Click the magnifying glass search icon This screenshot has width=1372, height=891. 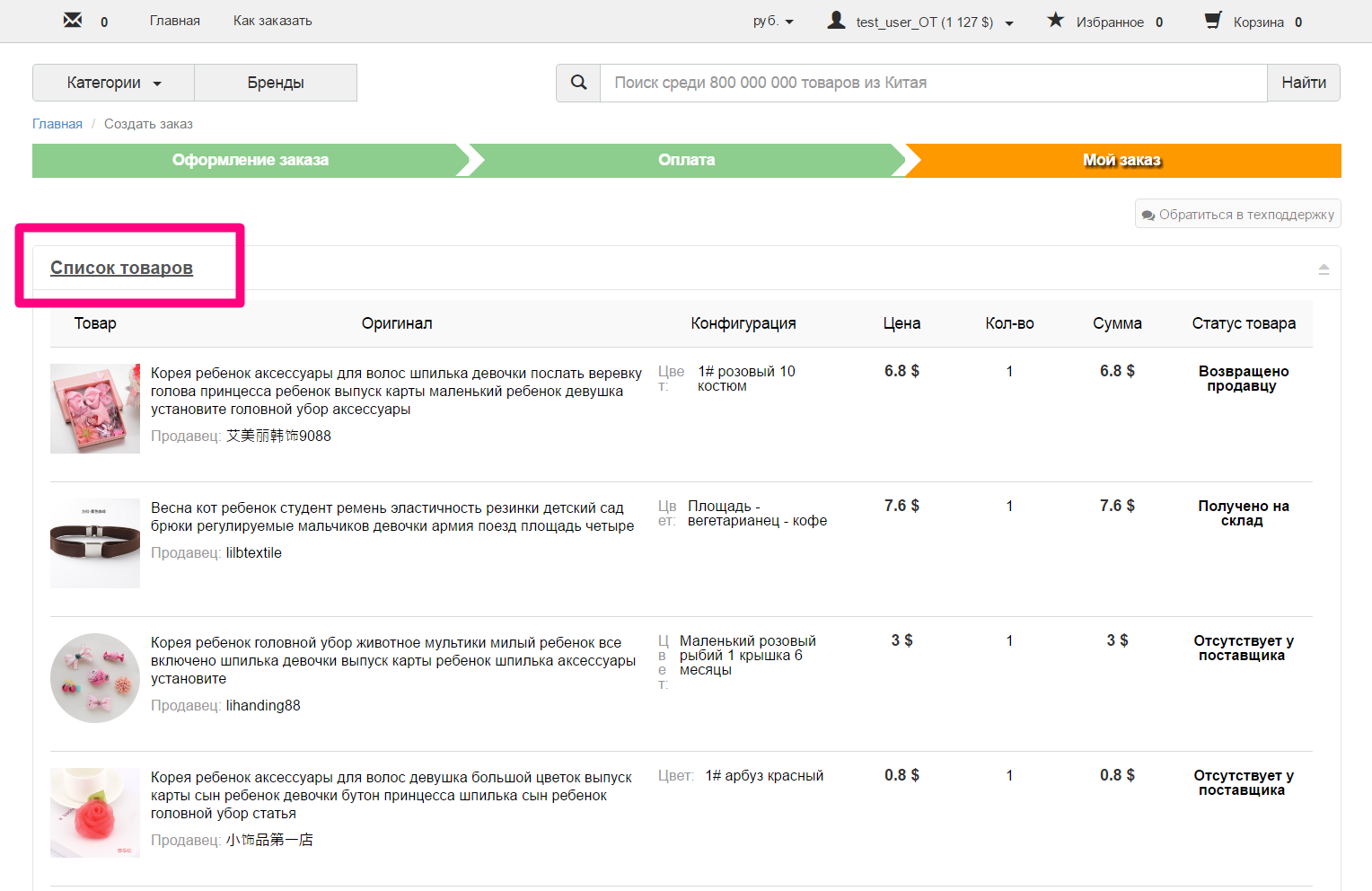577,82
